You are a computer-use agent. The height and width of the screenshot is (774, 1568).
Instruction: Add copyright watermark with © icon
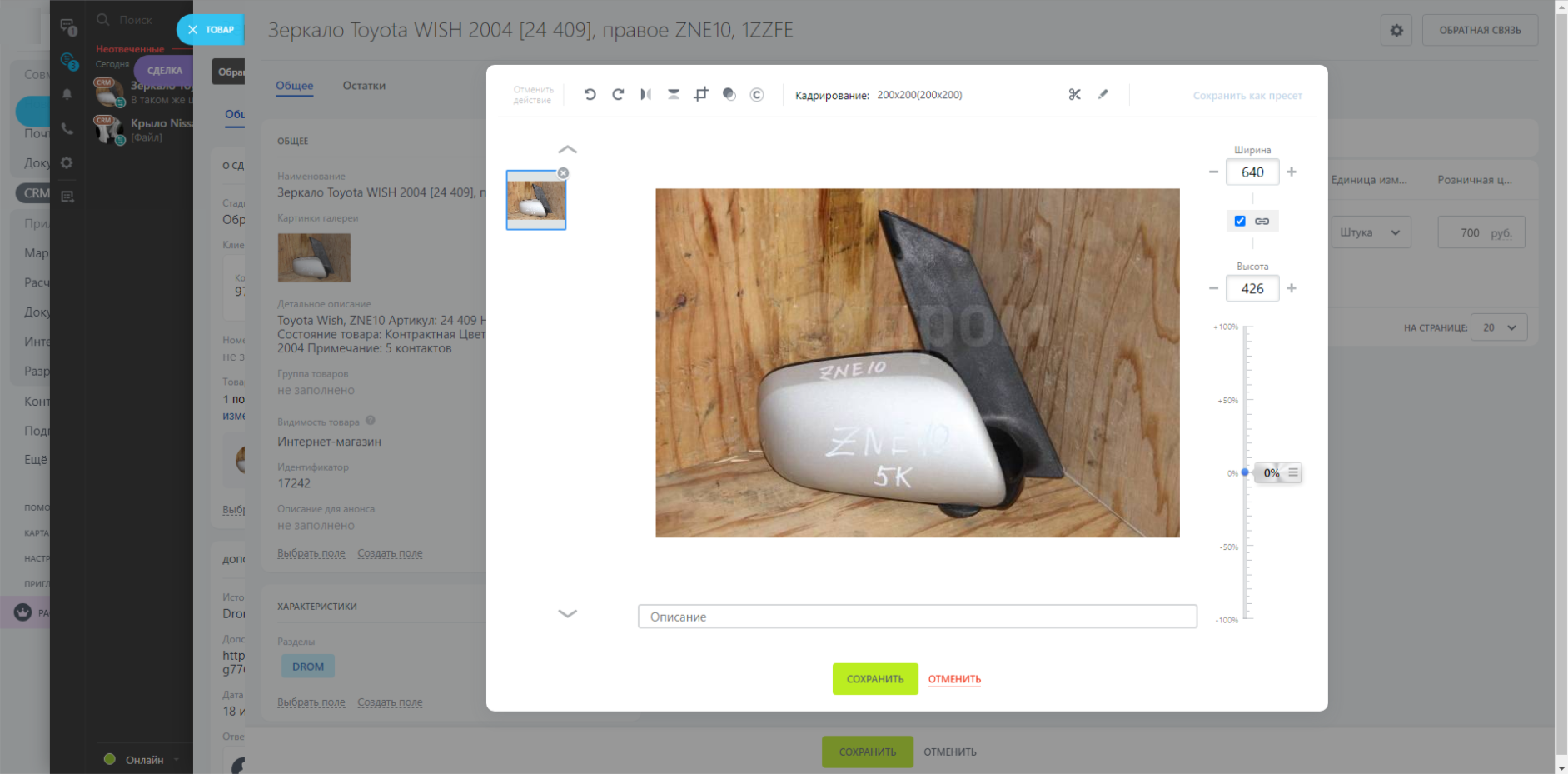tap(757, 95)
